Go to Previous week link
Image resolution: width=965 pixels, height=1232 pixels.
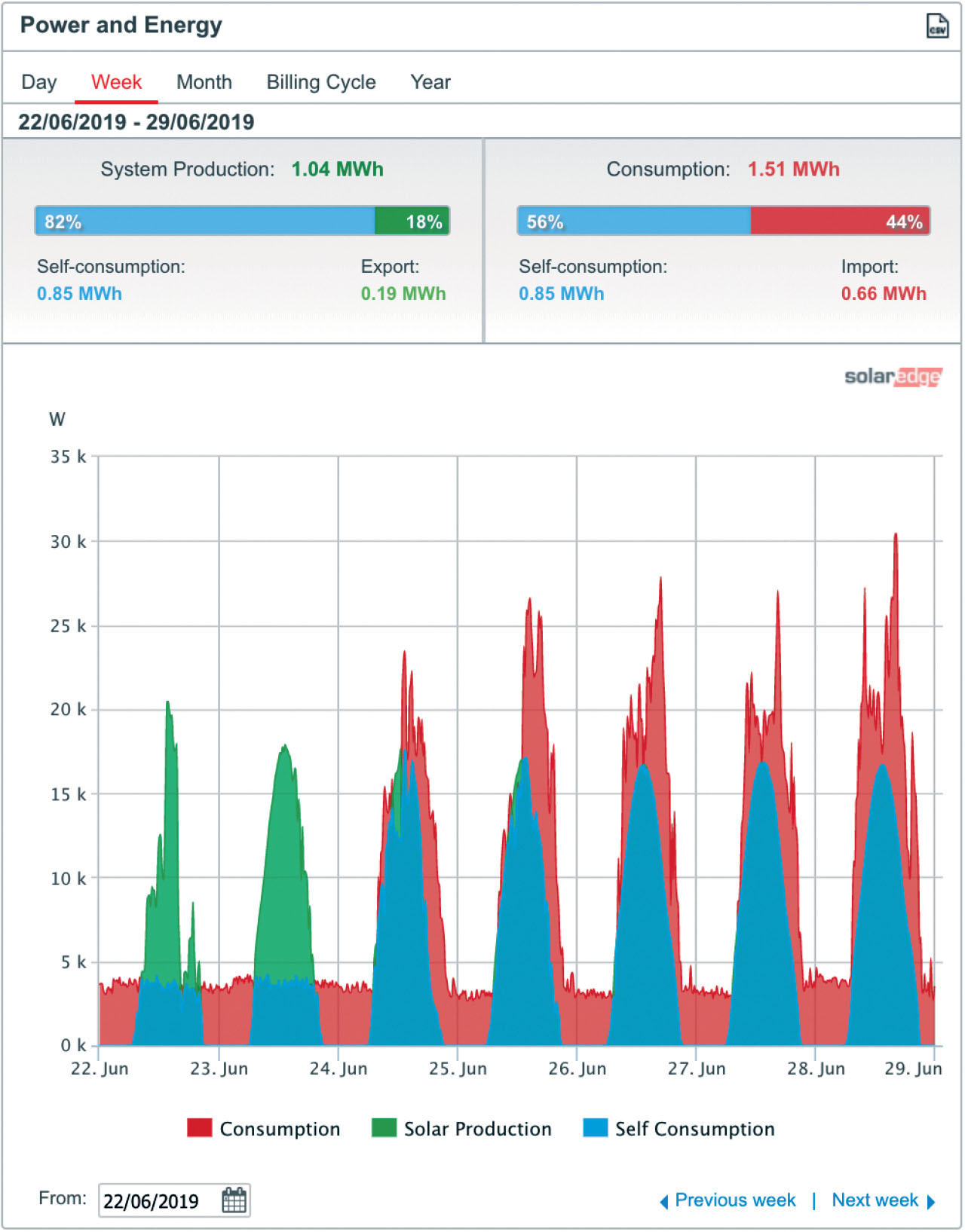click(x=735, y=1200)
